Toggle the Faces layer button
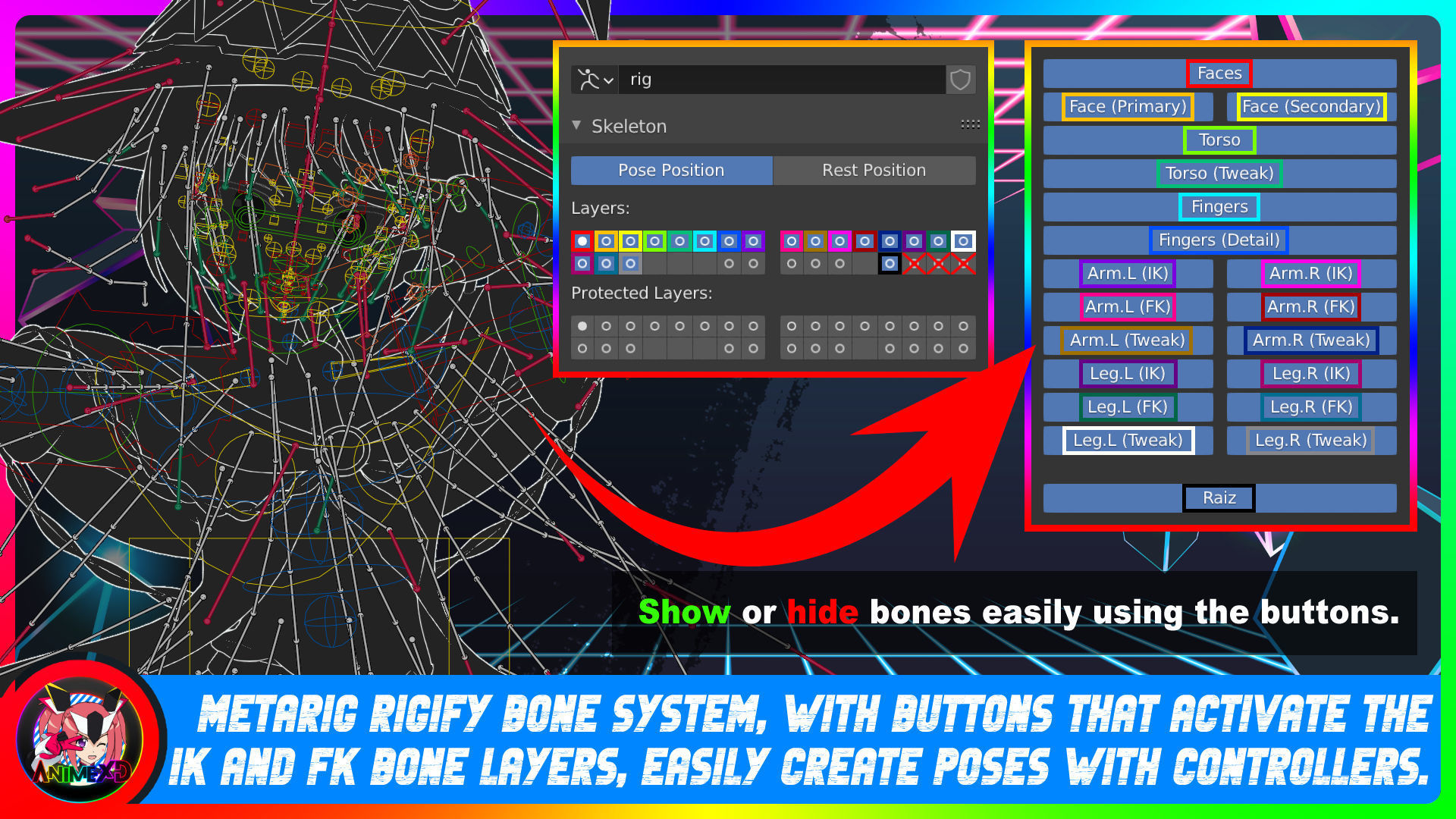Image resolution: width=1456 pixels, height=819 pixels. coord(1219,74)
